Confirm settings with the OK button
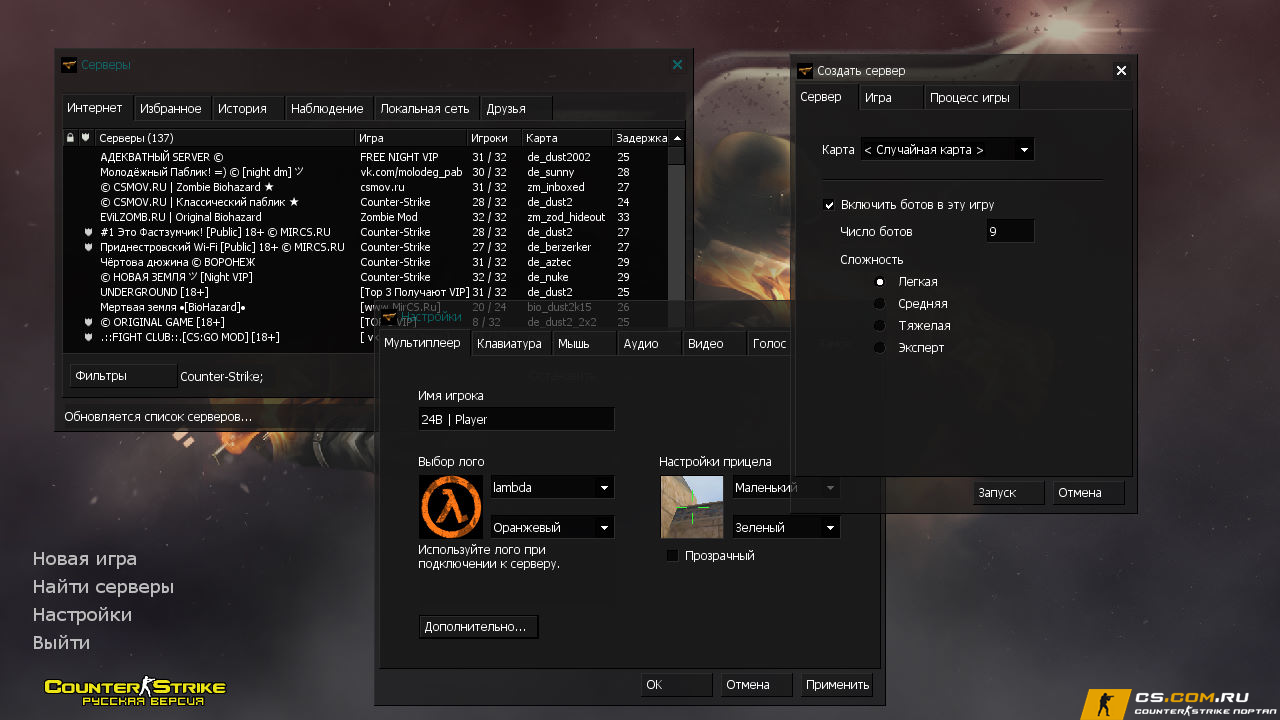The width and height of the screenshot is (1280, 720). 677,685
